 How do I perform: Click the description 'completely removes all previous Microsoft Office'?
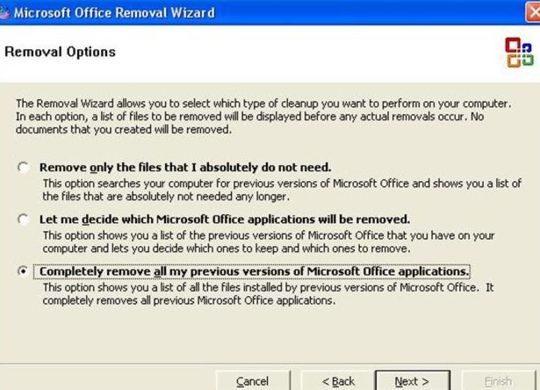[x=268, y=294]
